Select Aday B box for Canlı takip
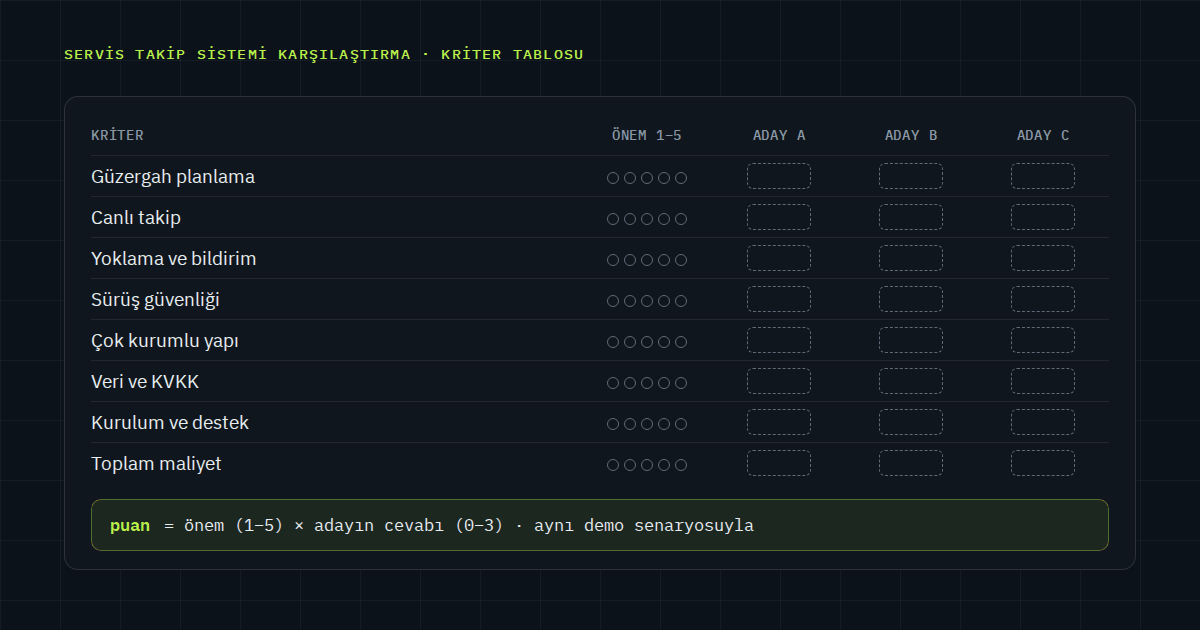 [x=911, y=217]
